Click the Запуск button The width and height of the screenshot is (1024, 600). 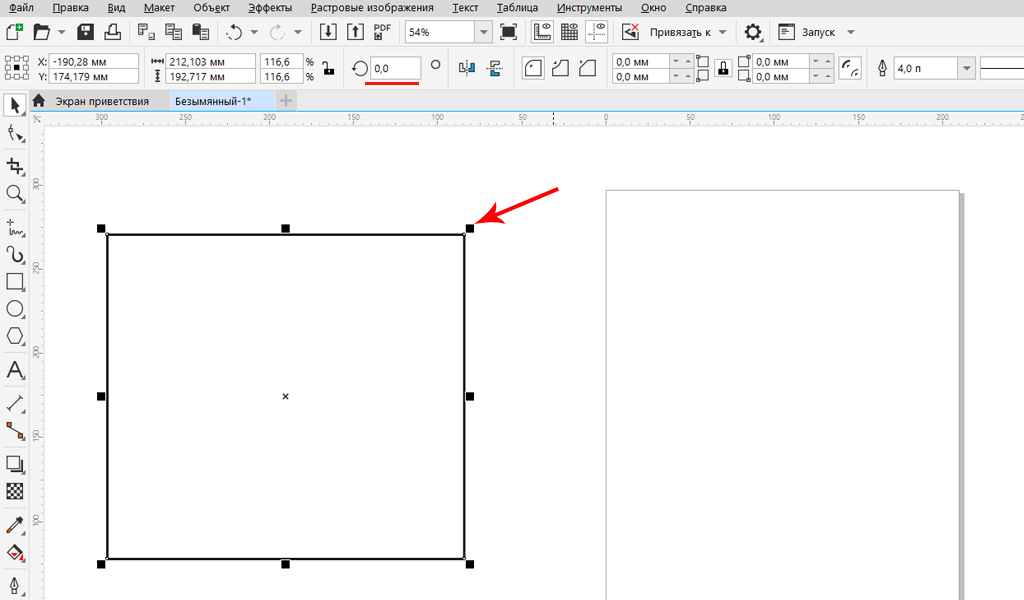(818, 32)
